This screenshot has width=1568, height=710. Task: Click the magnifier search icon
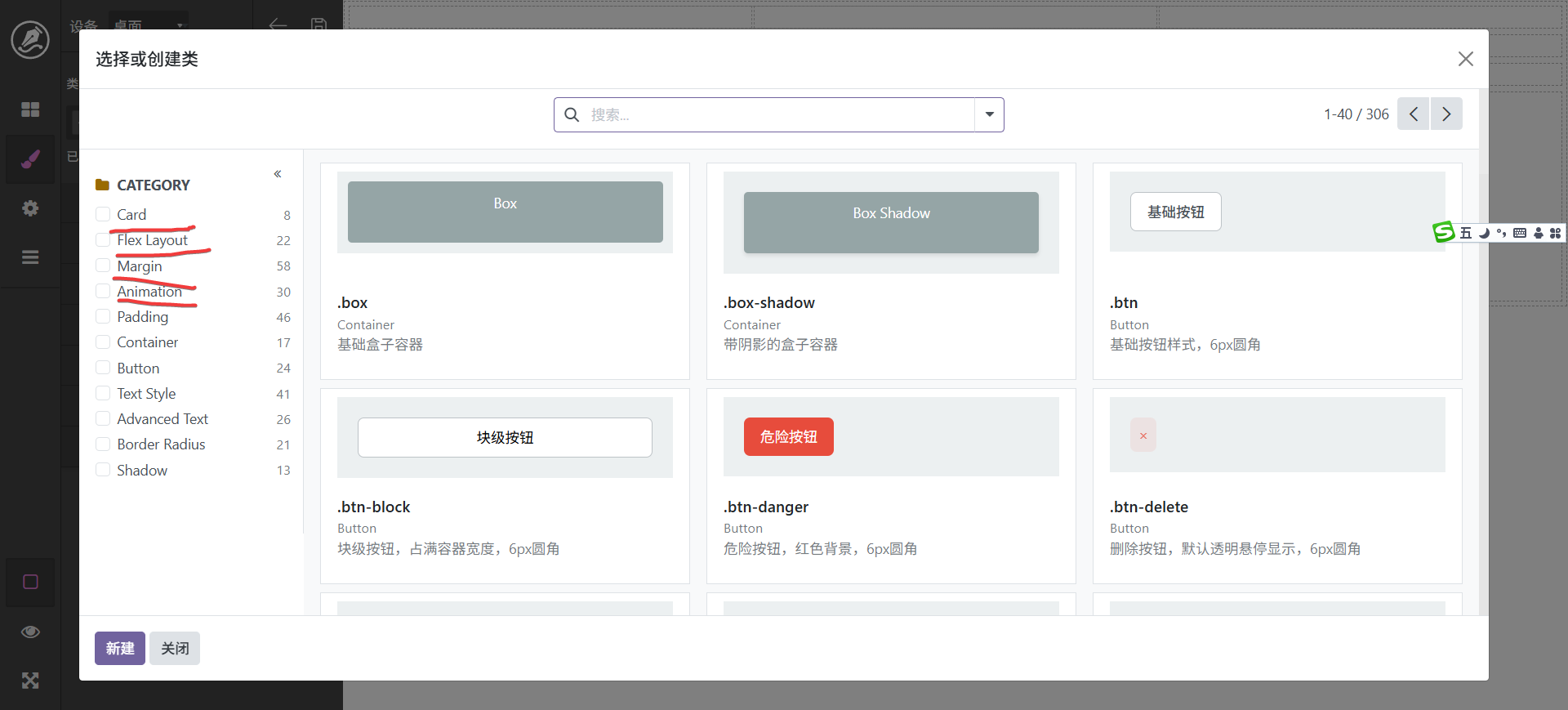tap(572, 115)
